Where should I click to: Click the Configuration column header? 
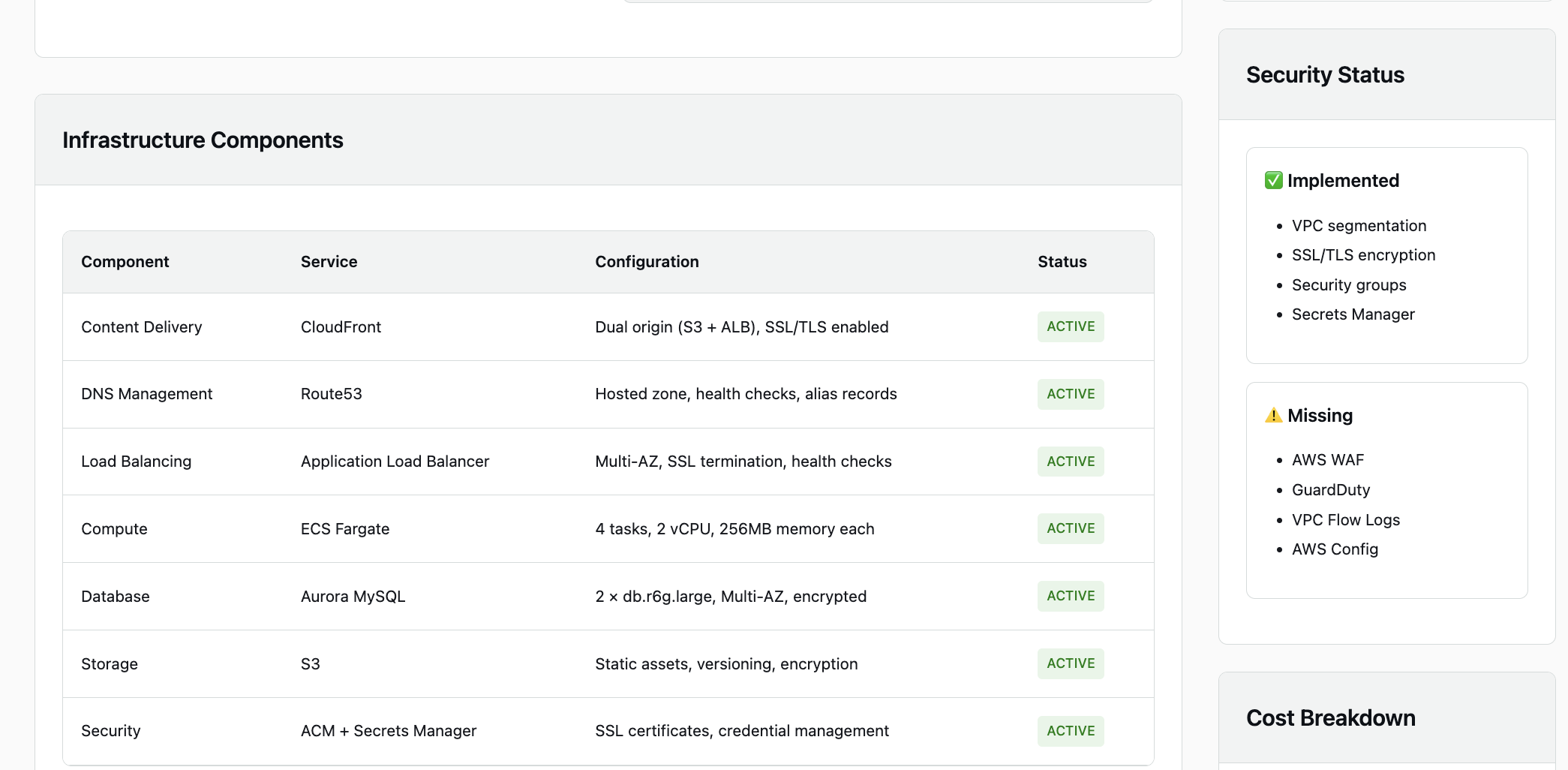pos(647,262)
